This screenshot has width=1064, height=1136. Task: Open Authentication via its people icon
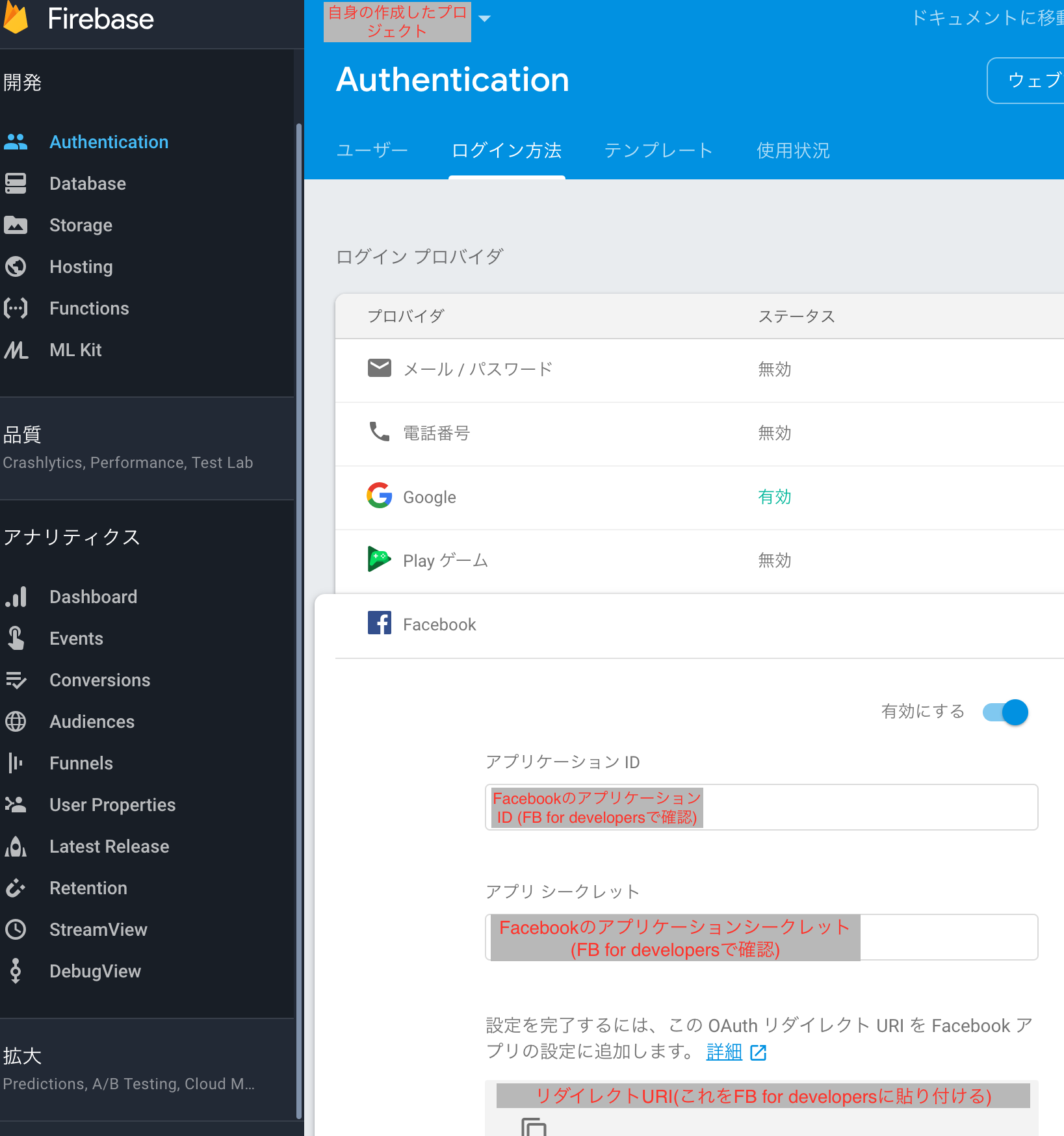pos(16,142)
